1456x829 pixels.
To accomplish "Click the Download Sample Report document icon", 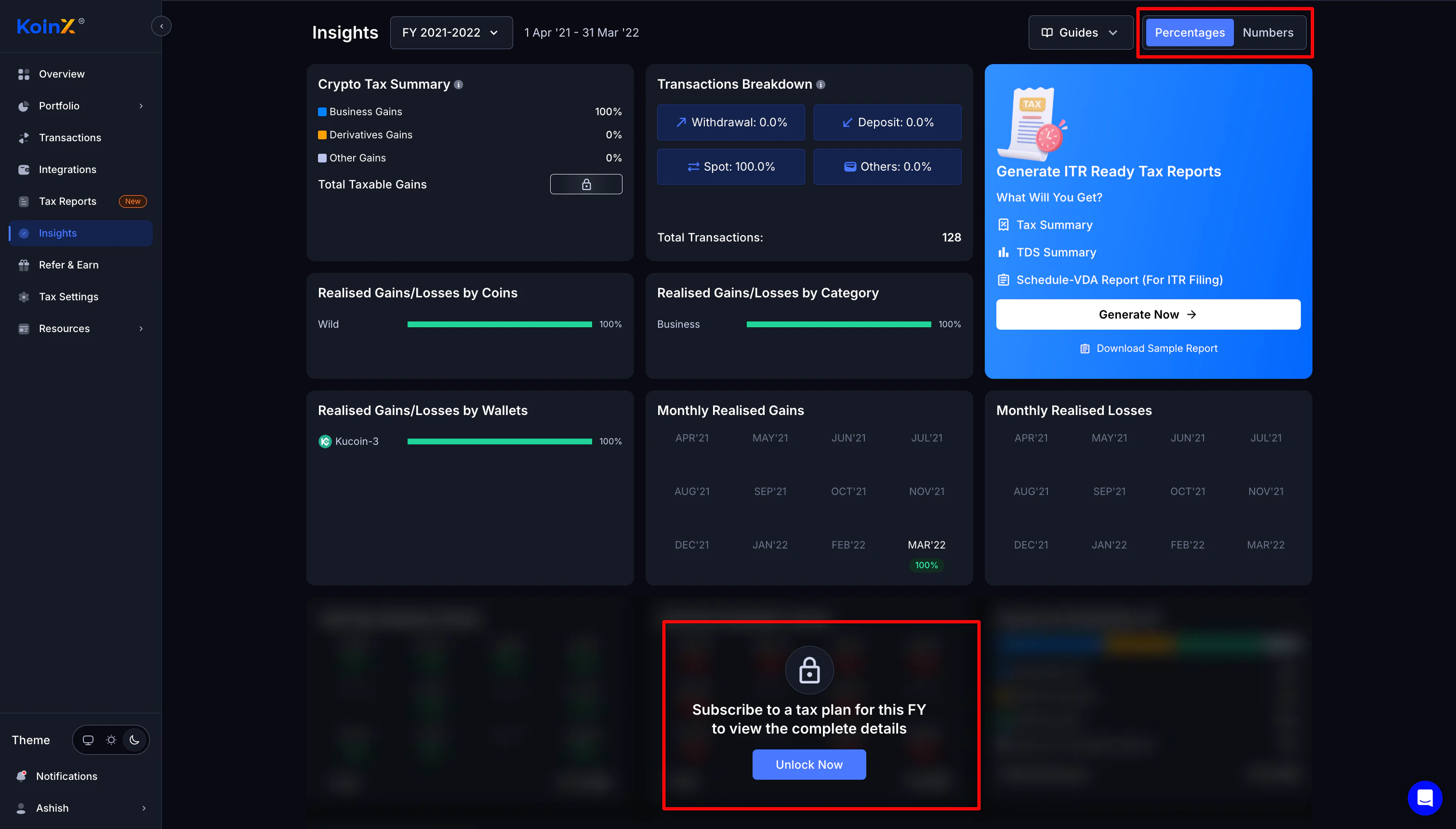I will [1085, 348].
